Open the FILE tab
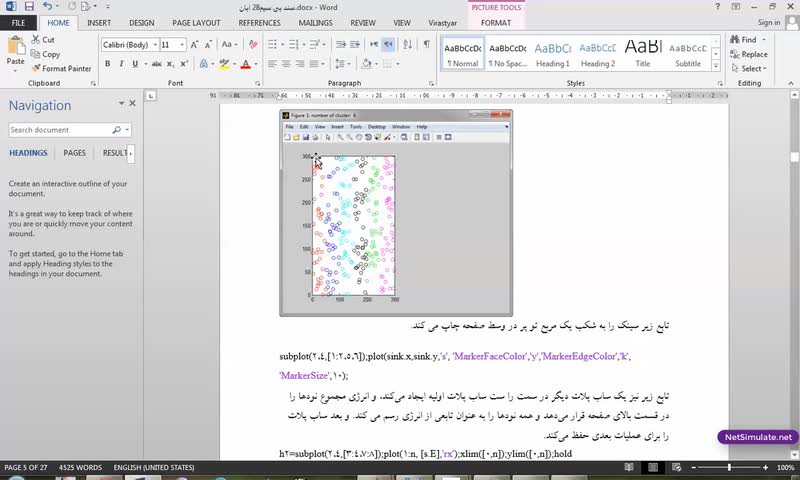 click(18, 23)
